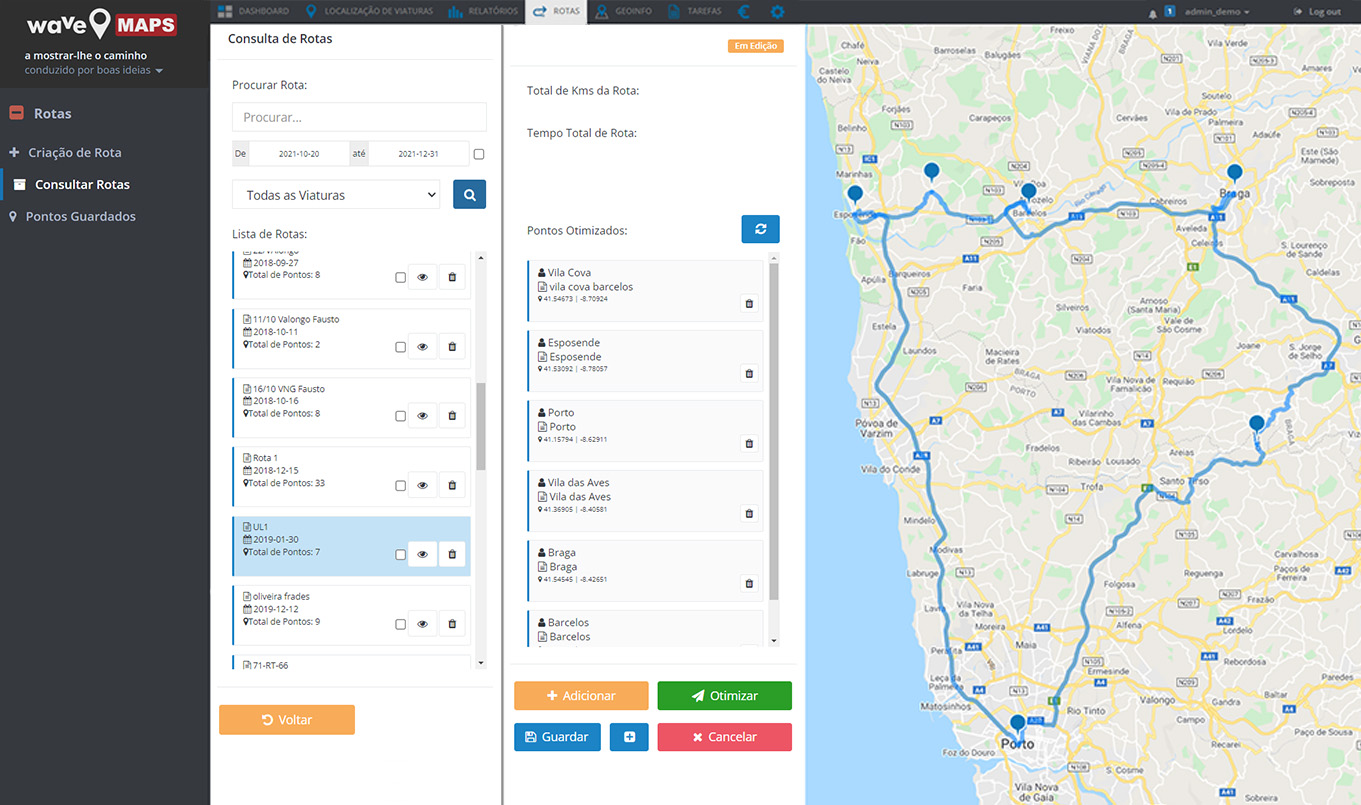Expand the admin_demo user menu

coord(1216,12)
